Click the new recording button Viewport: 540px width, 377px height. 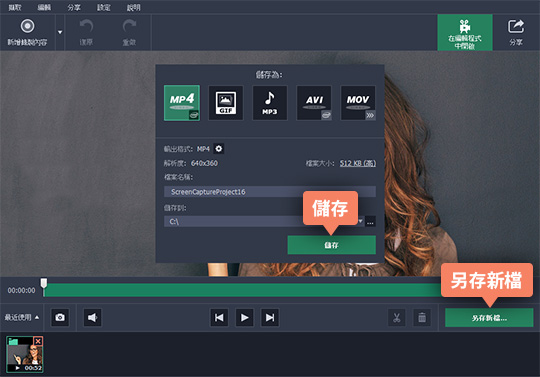tap(28, 33)
